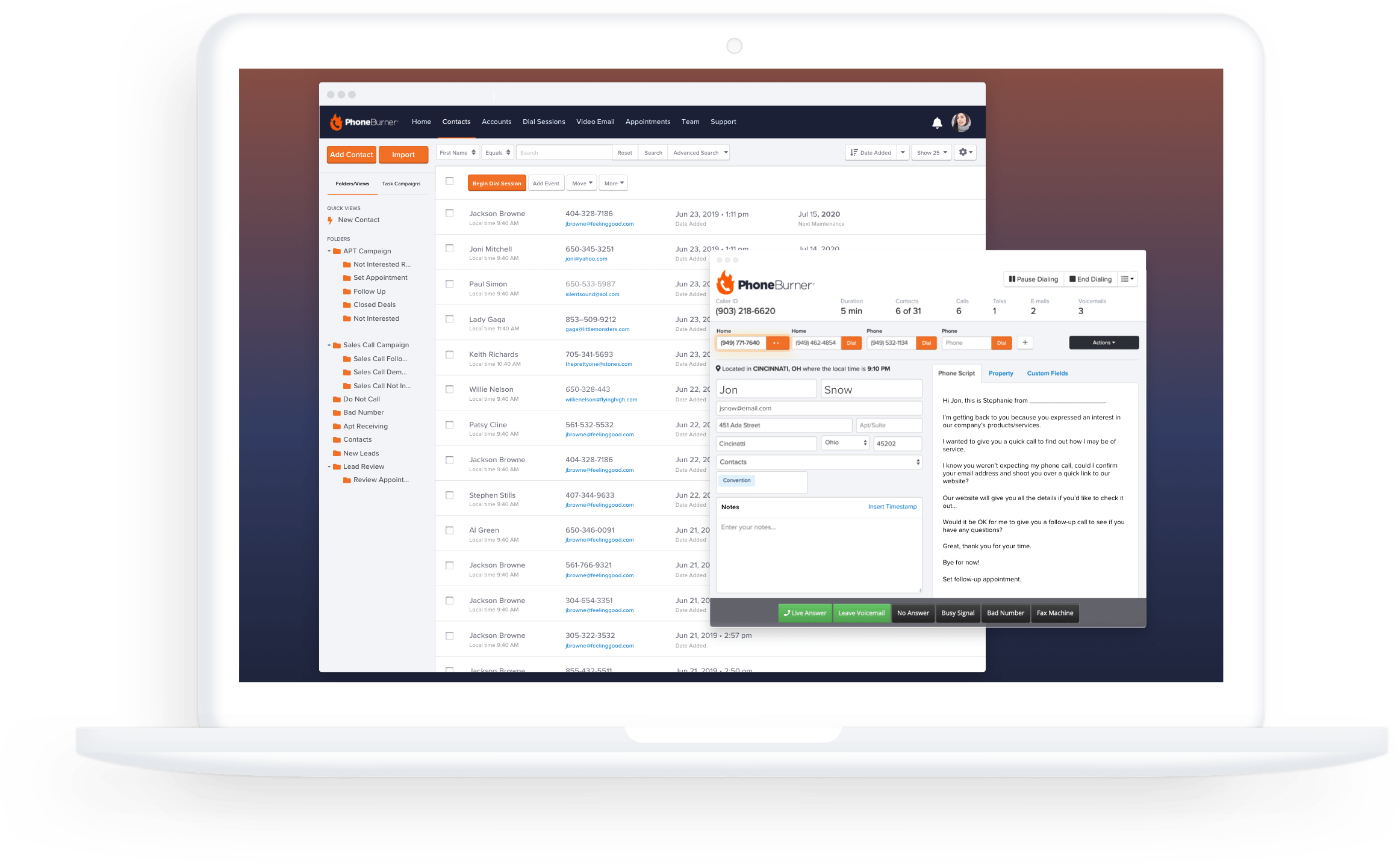The image size is (1400, 863).
Task: Open the user profile avatar
Action: 961,122
